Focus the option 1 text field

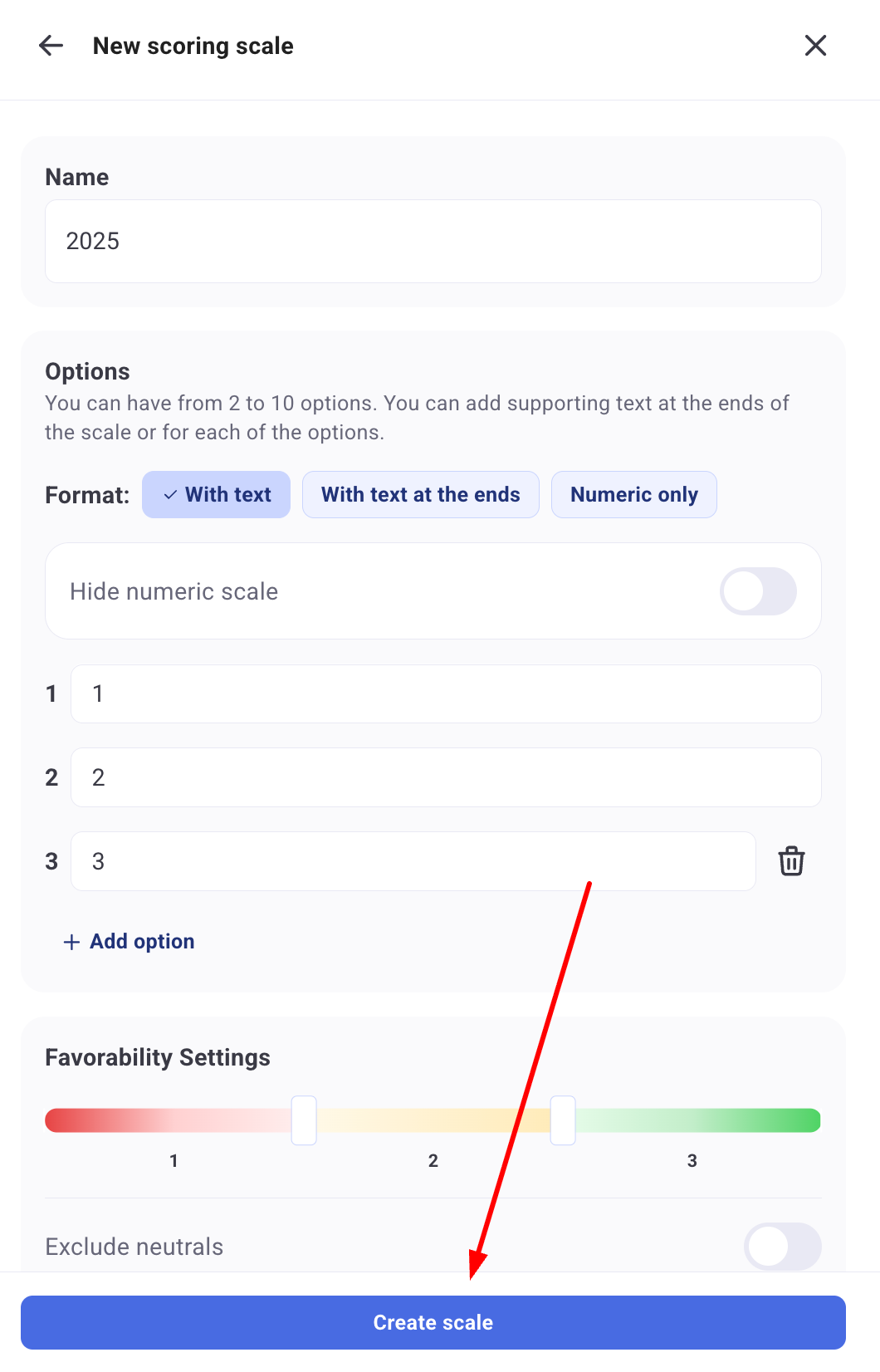446,694
